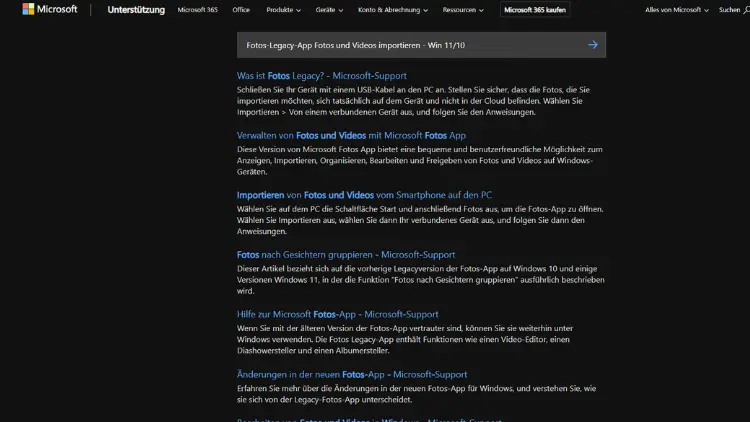Select Microsoft 365 in navigation bar
This screenshot has width=750, height=422.
pos(196,10)
